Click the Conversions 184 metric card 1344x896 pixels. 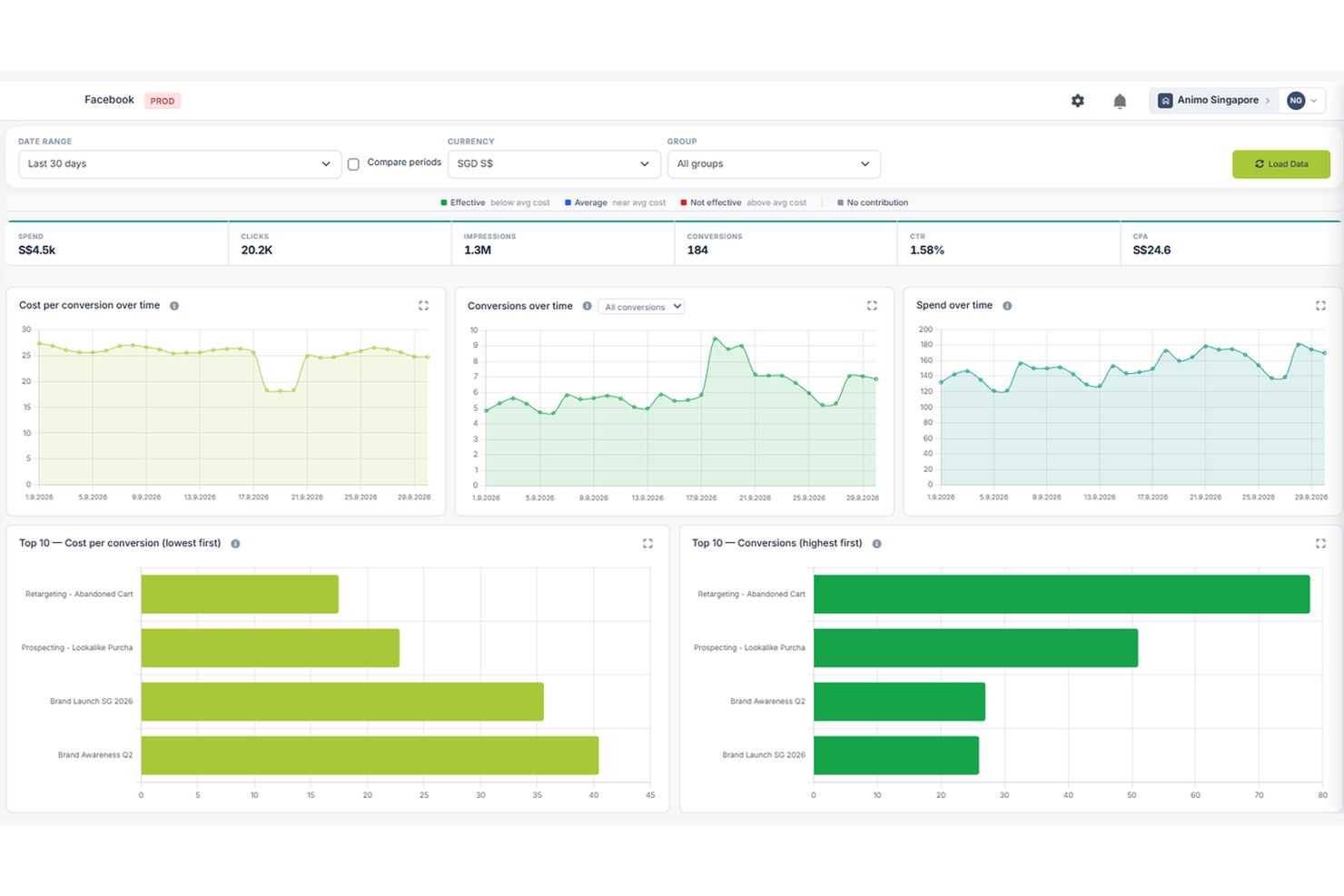(x=786, y=243)
